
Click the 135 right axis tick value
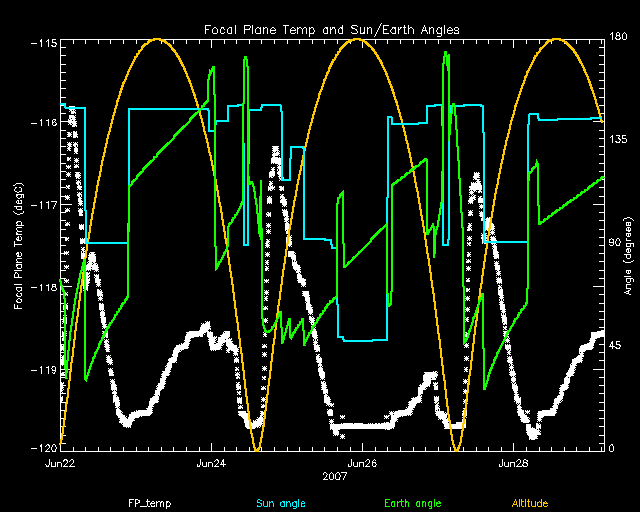pos(619,141)
